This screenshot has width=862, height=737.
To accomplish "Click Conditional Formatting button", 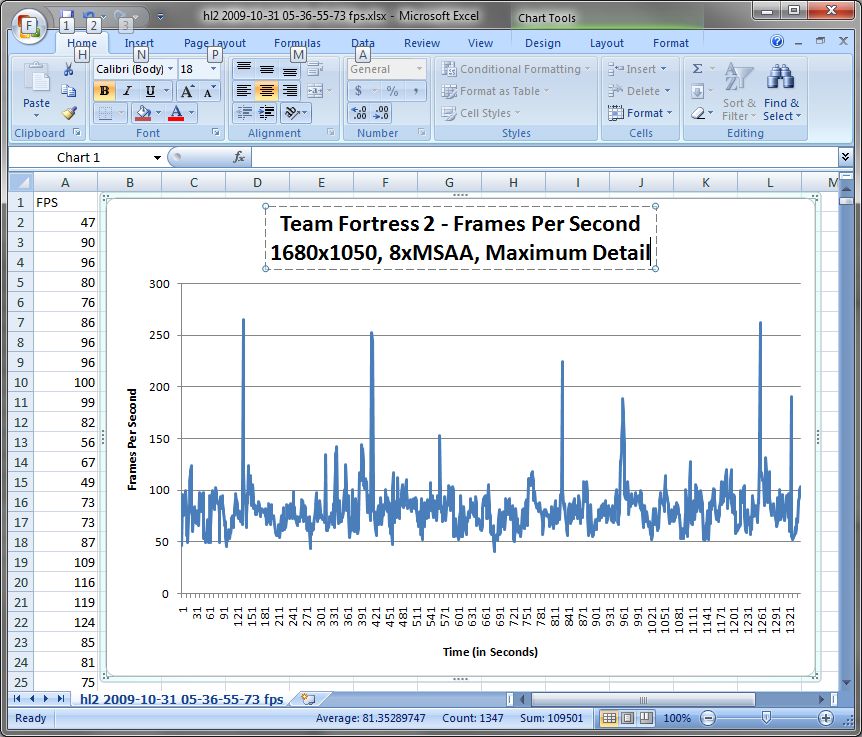I will point(516,69).
